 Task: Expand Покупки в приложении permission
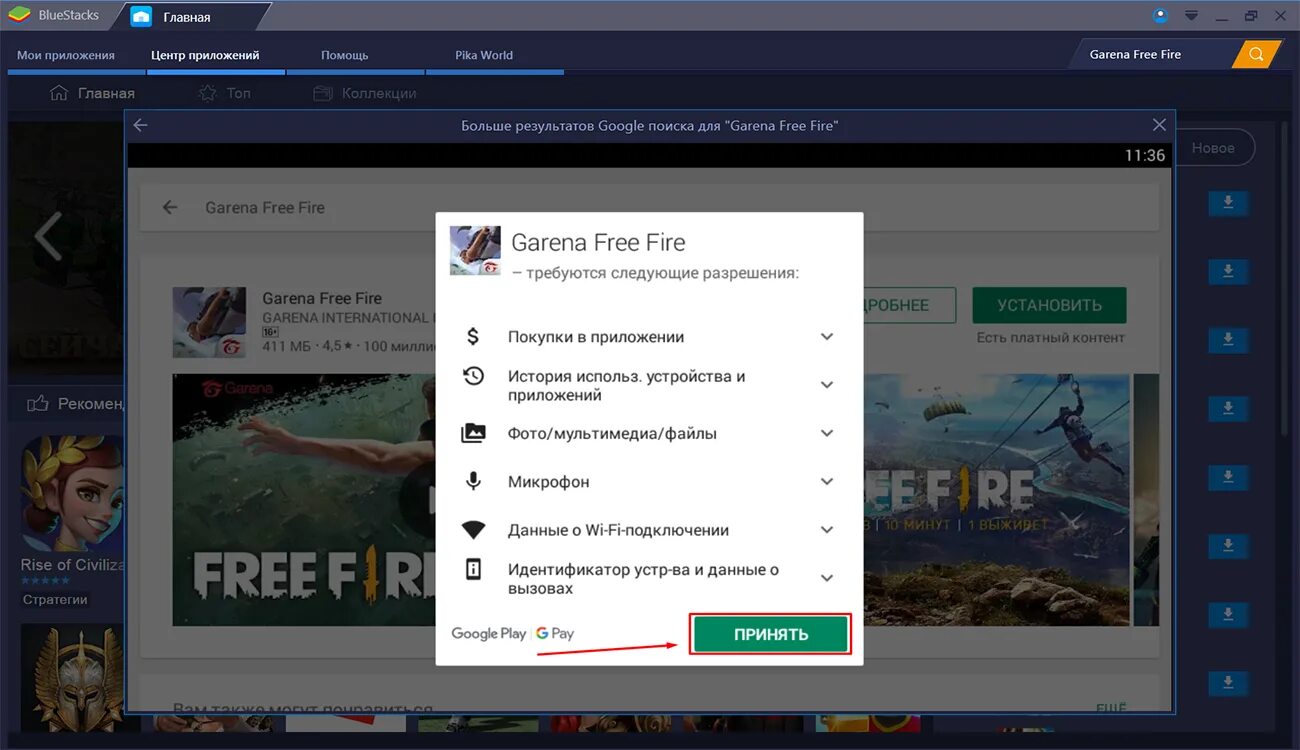pyautogui.click(x=827, y=337)
